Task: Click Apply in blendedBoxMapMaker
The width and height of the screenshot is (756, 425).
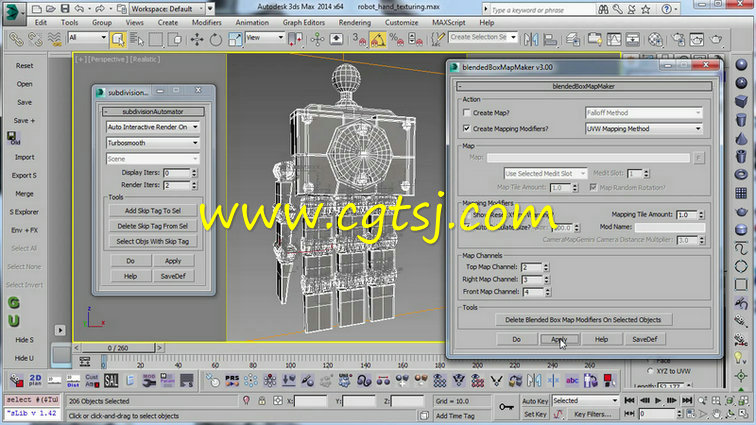Action: (559, 339)
